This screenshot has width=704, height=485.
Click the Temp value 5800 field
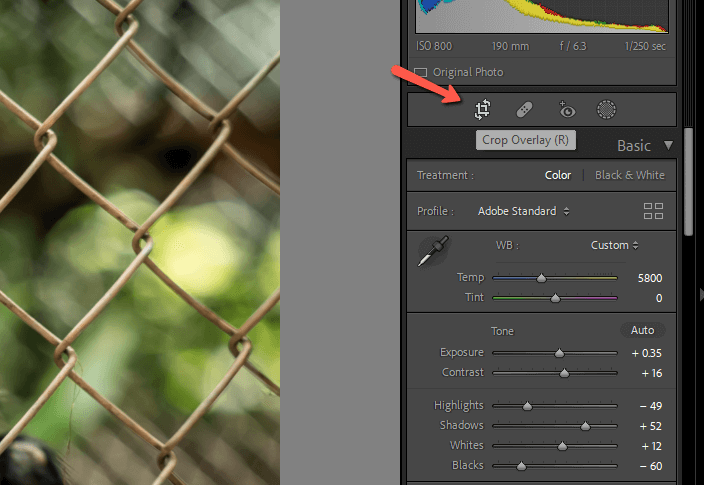coord(650,278)
